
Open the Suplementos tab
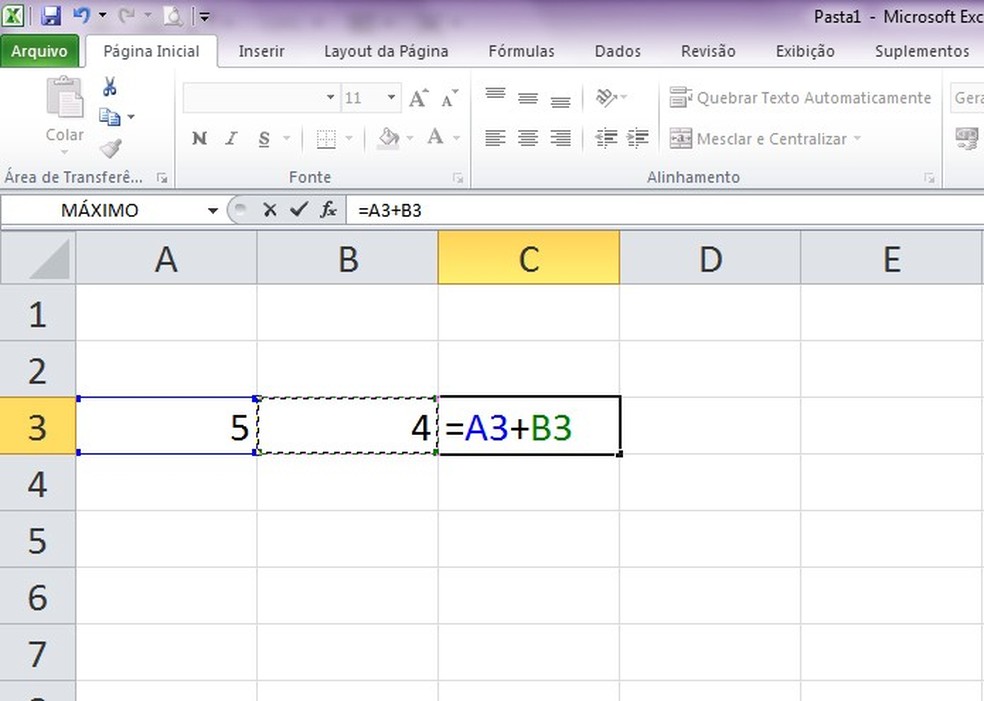coord(922,51)
